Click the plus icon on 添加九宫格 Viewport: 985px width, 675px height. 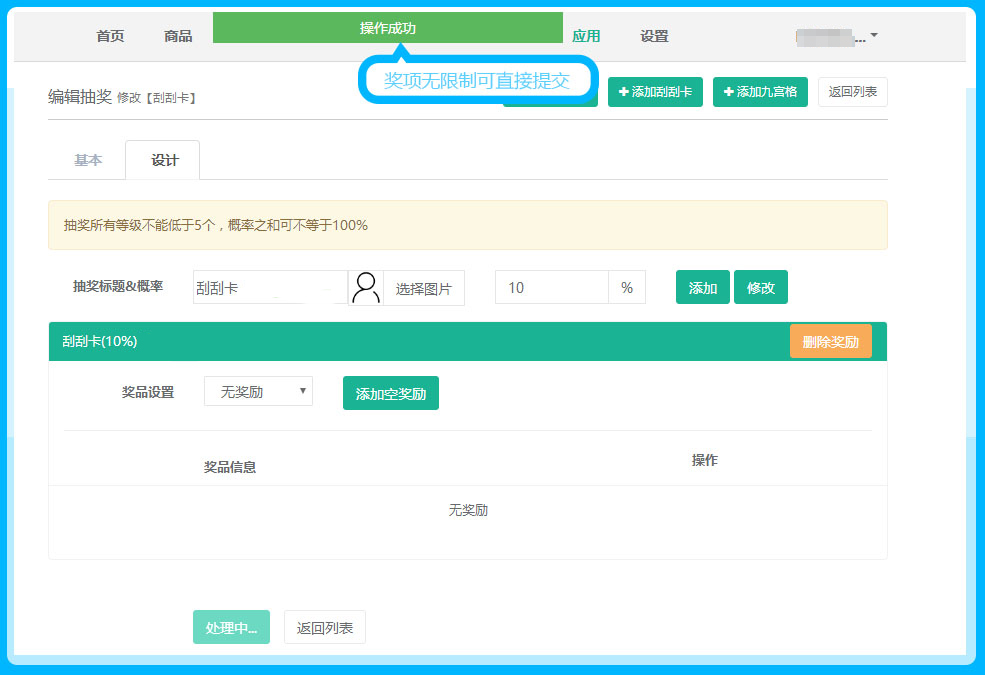729,92
